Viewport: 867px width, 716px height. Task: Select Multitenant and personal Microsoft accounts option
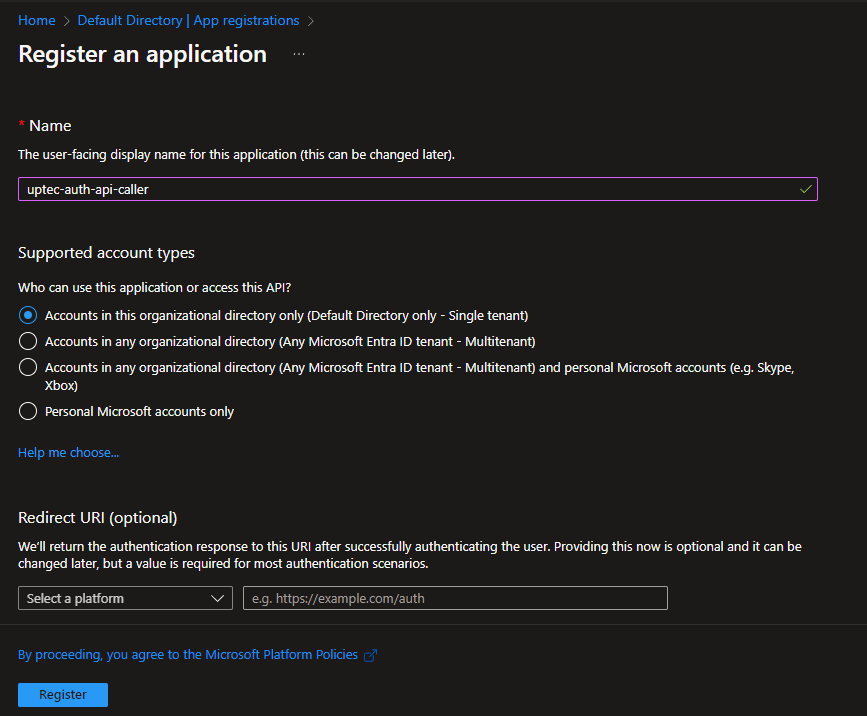pos(28,367)
